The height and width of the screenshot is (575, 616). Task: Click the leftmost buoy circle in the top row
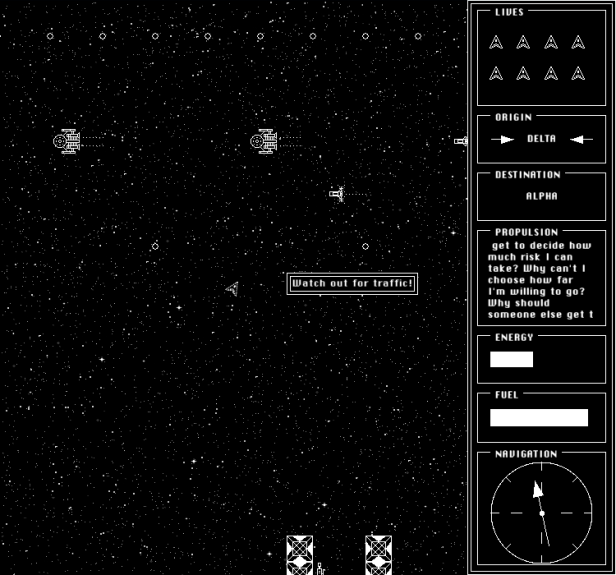tap(50, 36)
